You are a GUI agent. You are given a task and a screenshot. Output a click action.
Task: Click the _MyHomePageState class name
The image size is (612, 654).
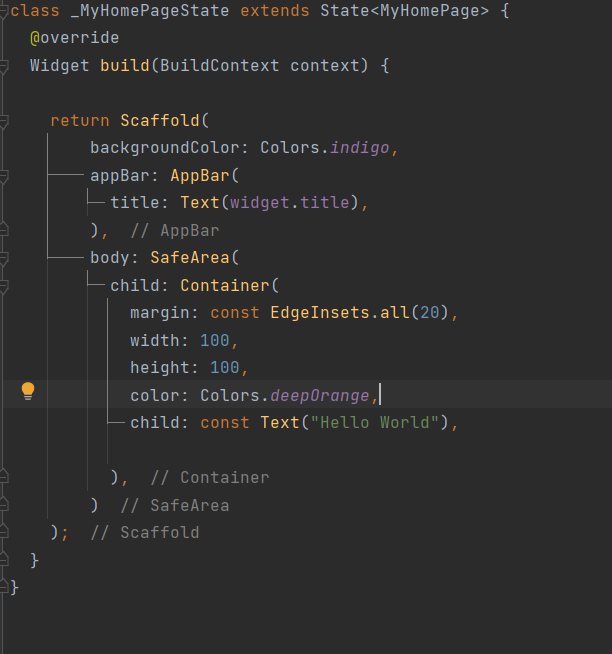pyautogui.click(x=150, y=11)
